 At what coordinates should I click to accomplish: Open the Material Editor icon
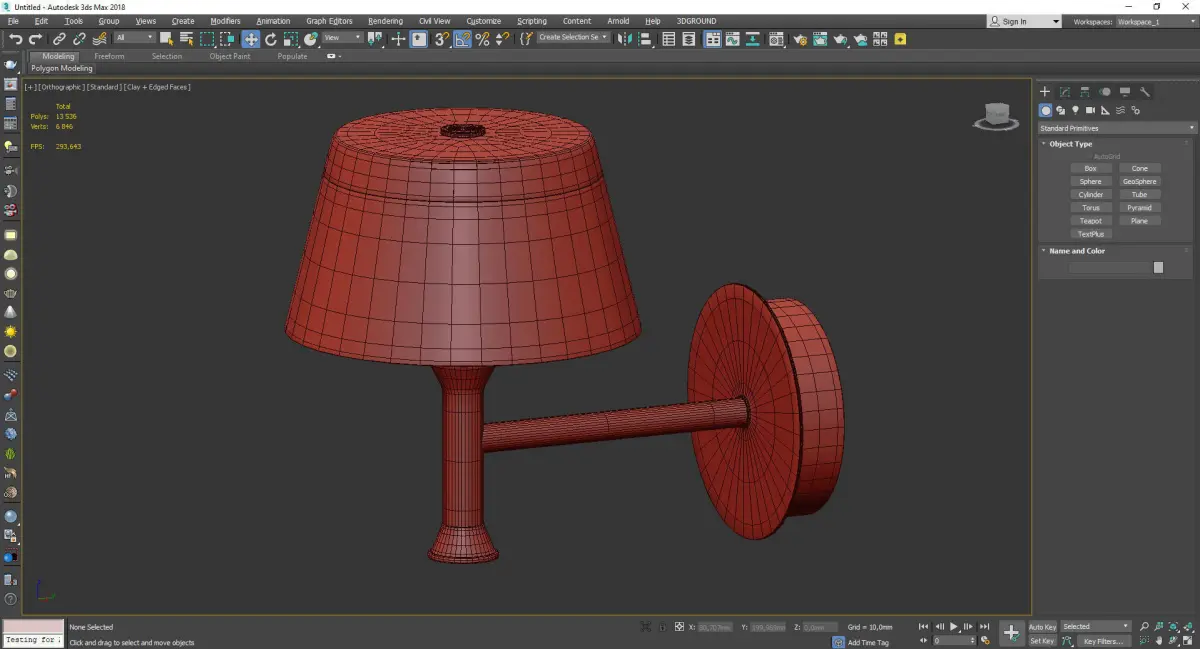tap(776, 39)
